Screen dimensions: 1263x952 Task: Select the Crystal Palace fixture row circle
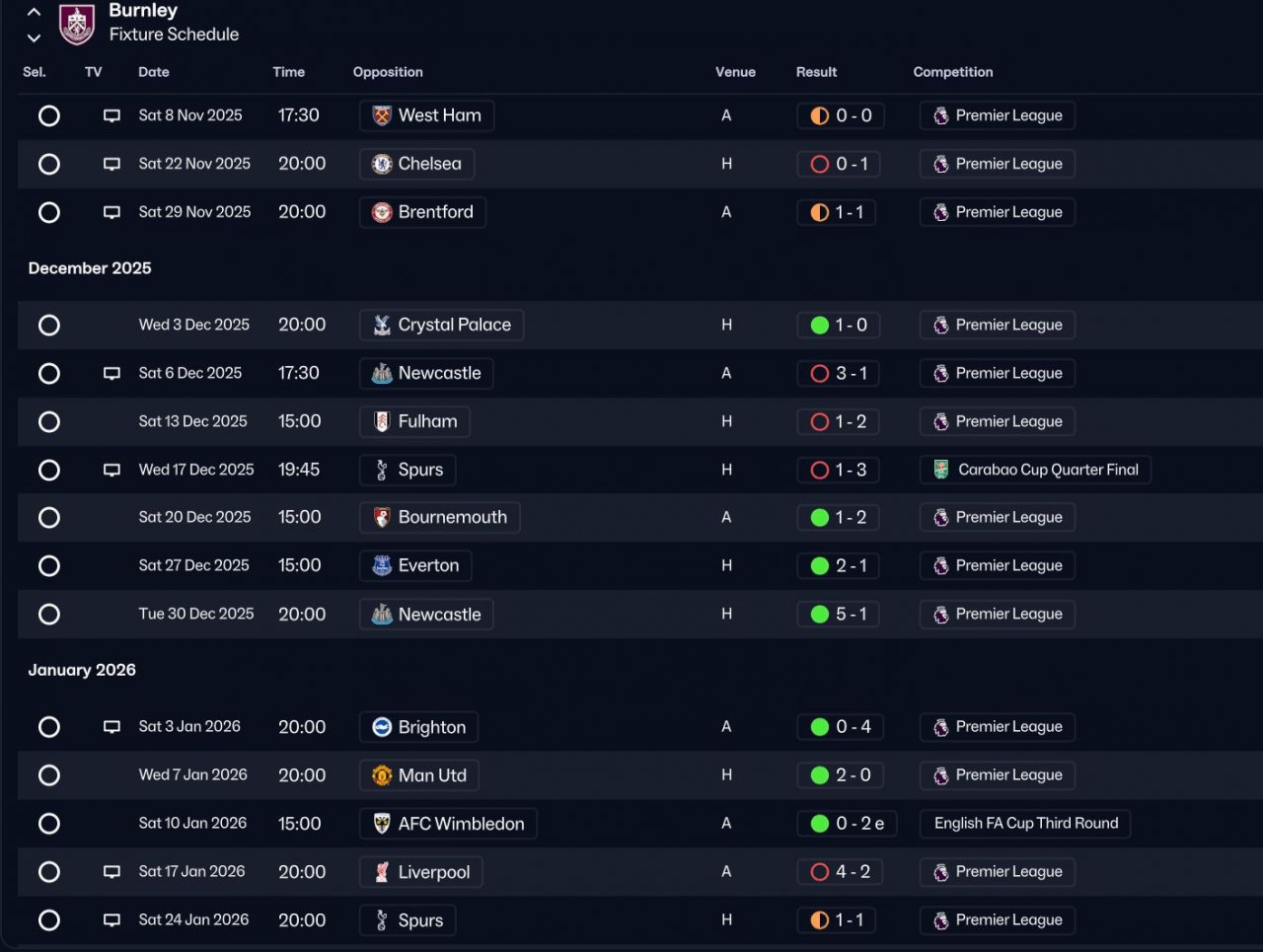[x=49, y=326]
